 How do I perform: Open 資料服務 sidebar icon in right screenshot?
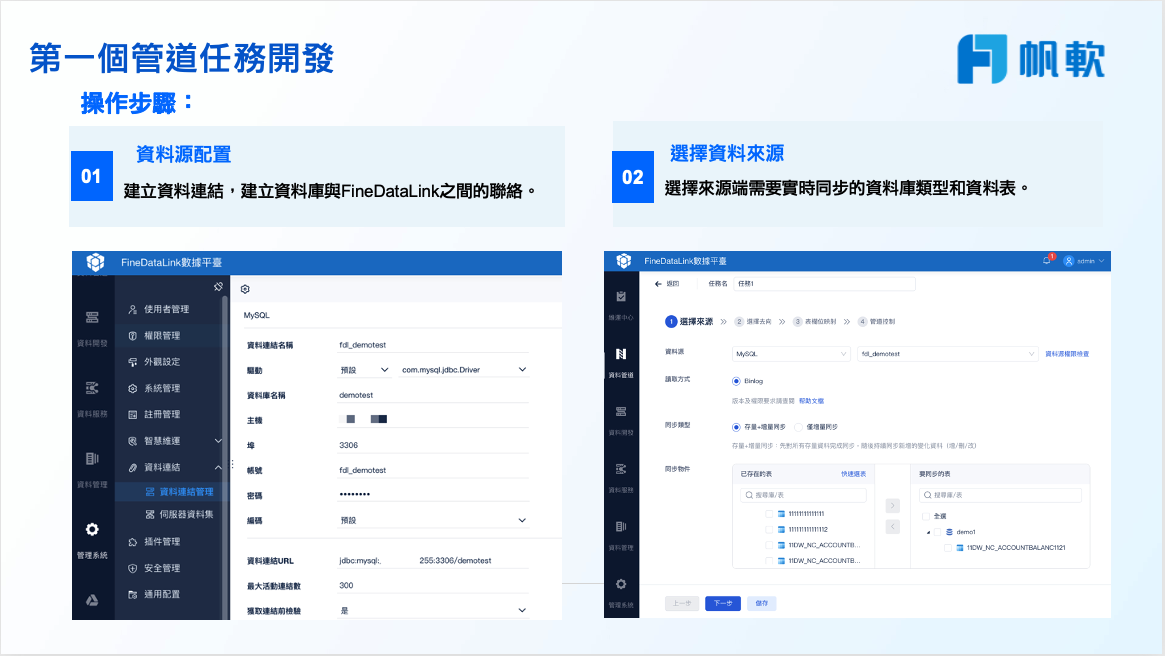(x=620, y=469)
